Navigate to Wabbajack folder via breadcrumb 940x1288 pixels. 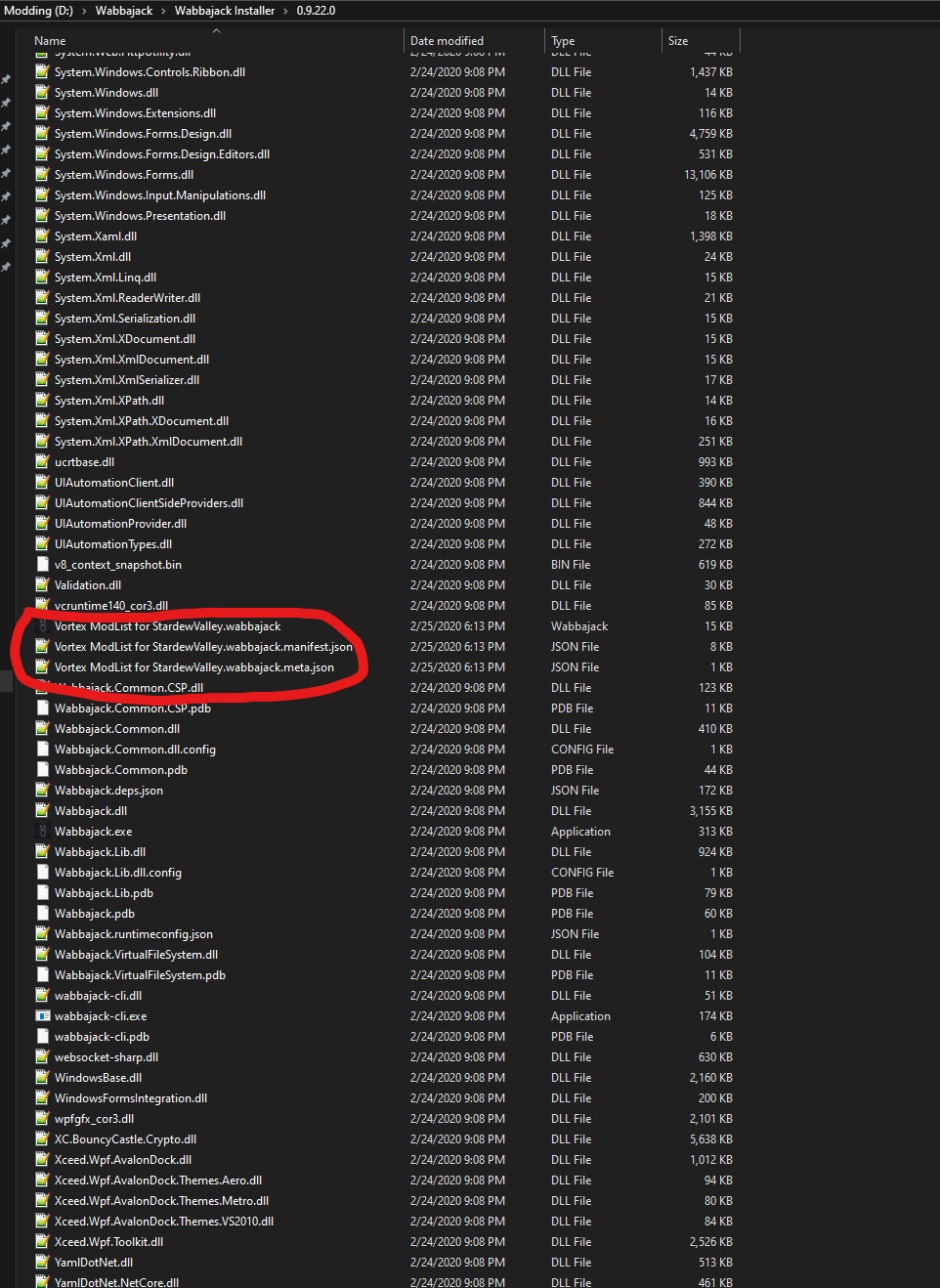(x=124, y=12)
